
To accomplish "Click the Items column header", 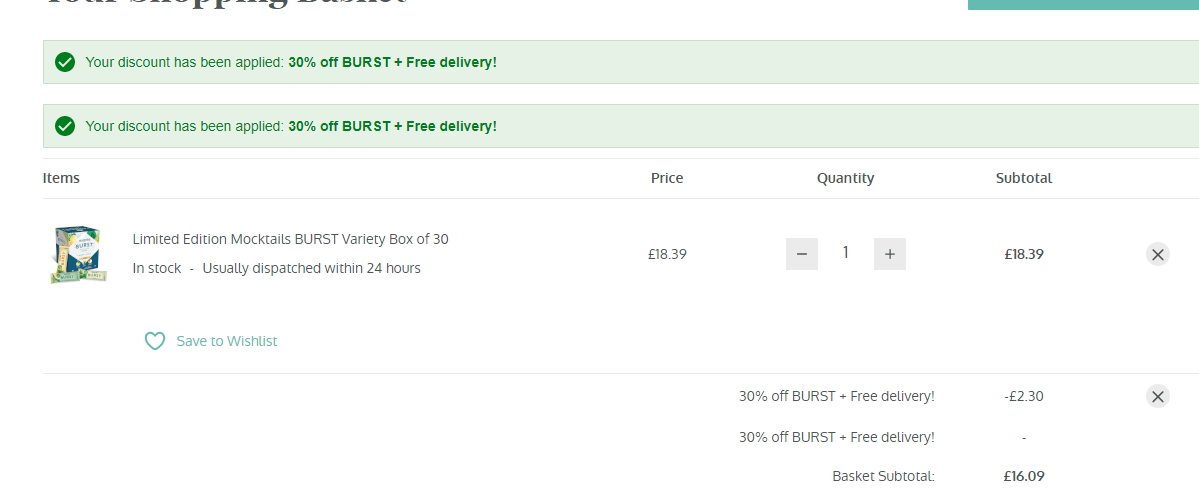I will tap(61, 178).
